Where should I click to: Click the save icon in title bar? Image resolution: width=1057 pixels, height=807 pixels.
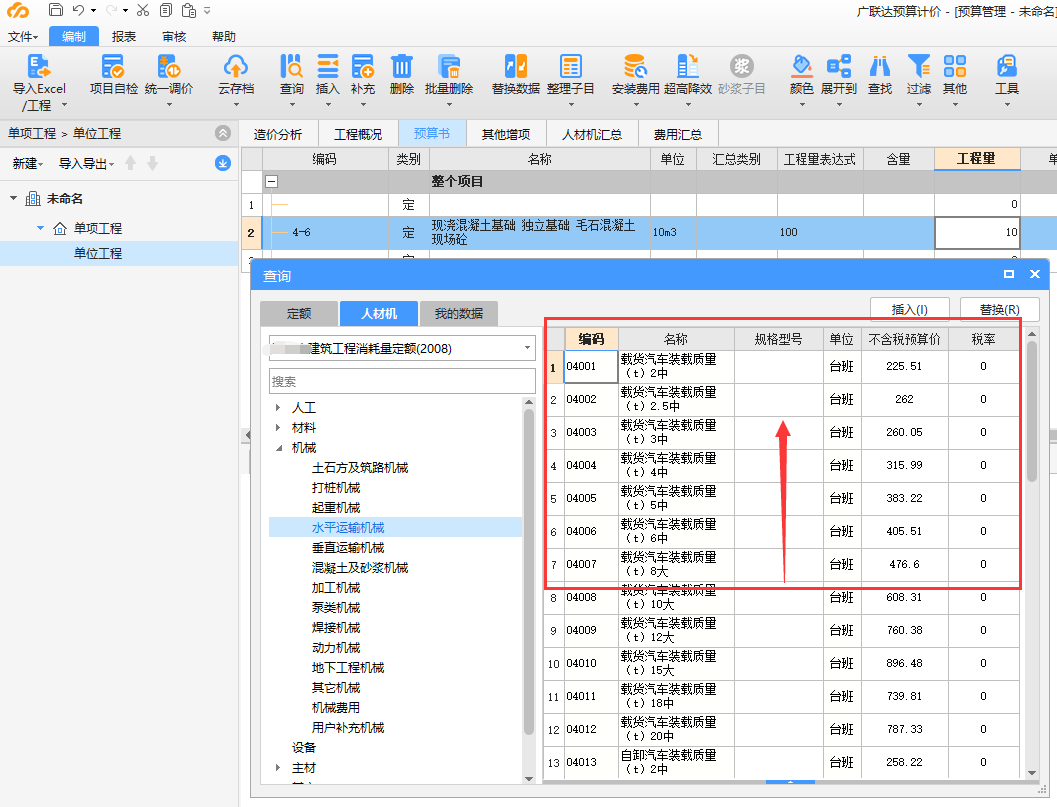56,10
